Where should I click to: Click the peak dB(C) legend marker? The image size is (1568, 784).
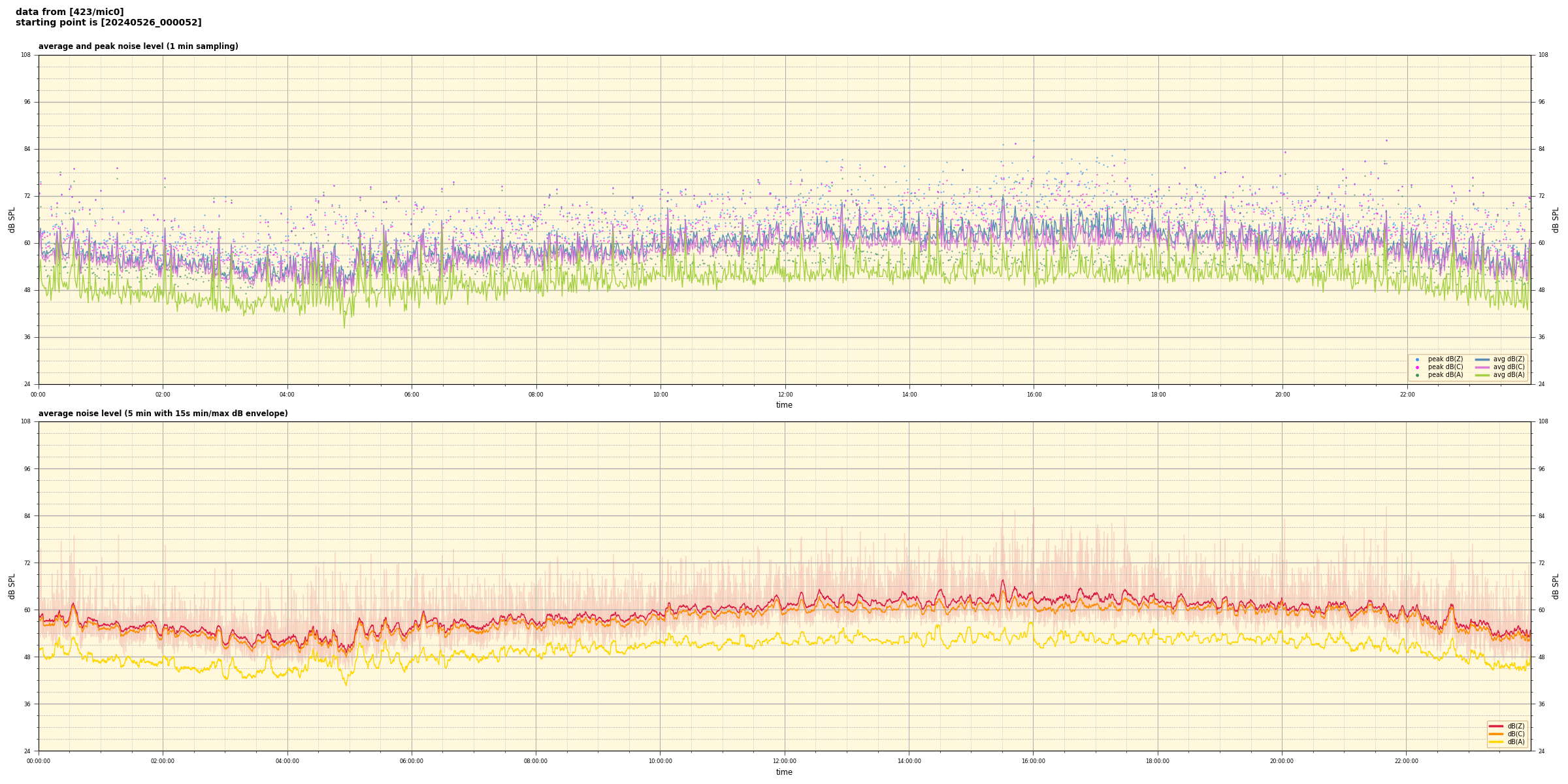1417,367
